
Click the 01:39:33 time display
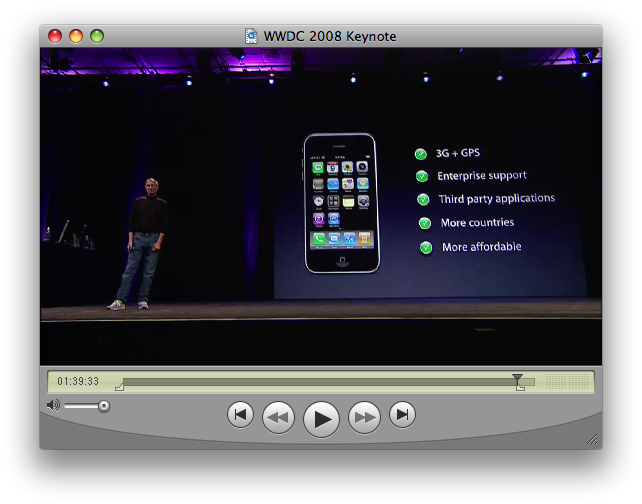pos(78,382)
